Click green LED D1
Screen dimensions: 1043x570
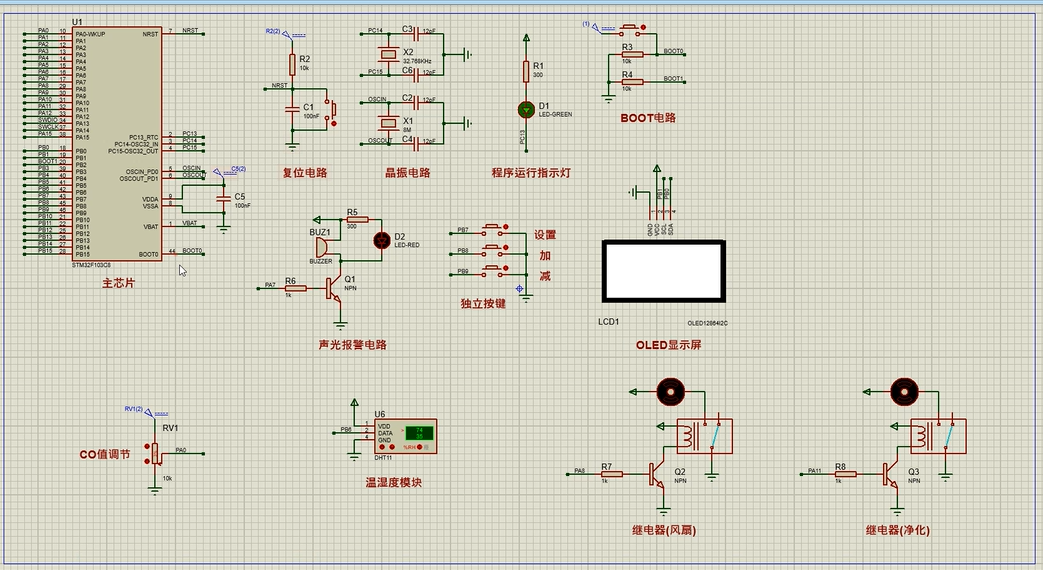[x=526, y=110]
